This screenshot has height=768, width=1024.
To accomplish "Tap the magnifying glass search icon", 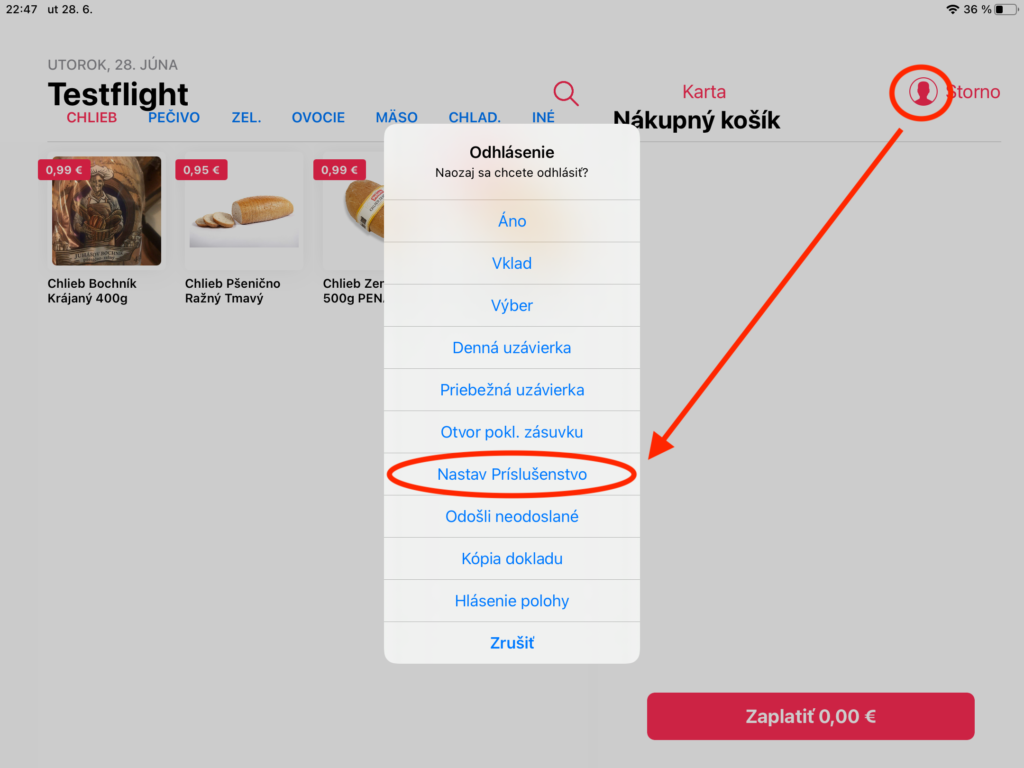I will (566, 93).
